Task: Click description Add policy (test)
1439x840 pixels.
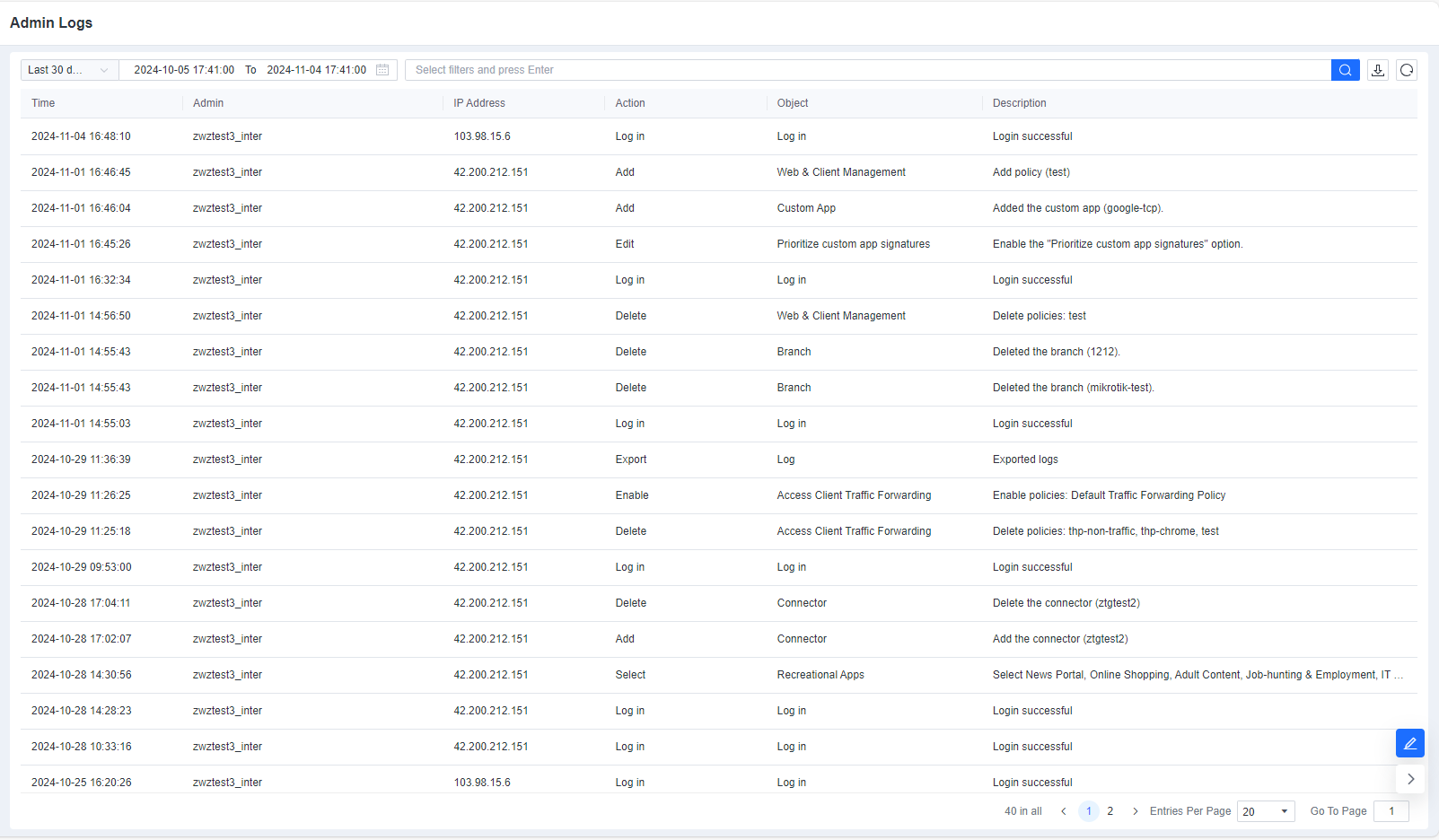Action: point(1031,172)
